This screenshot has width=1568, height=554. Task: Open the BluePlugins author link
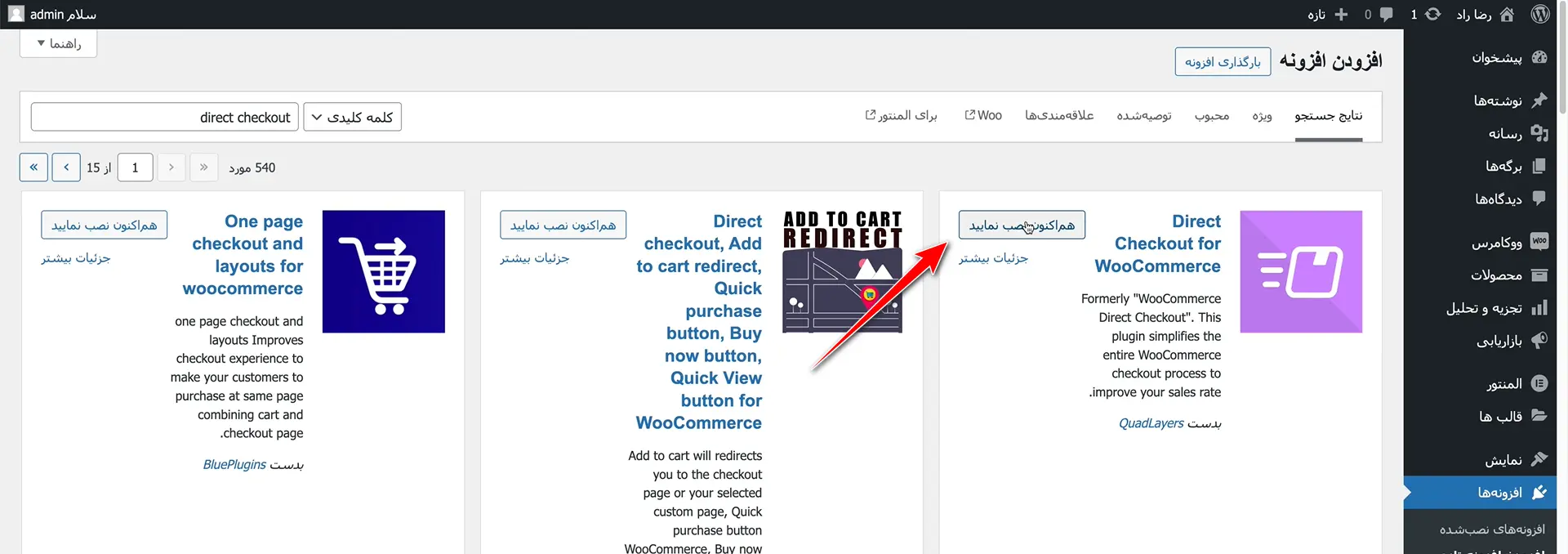tap(234, 464)
